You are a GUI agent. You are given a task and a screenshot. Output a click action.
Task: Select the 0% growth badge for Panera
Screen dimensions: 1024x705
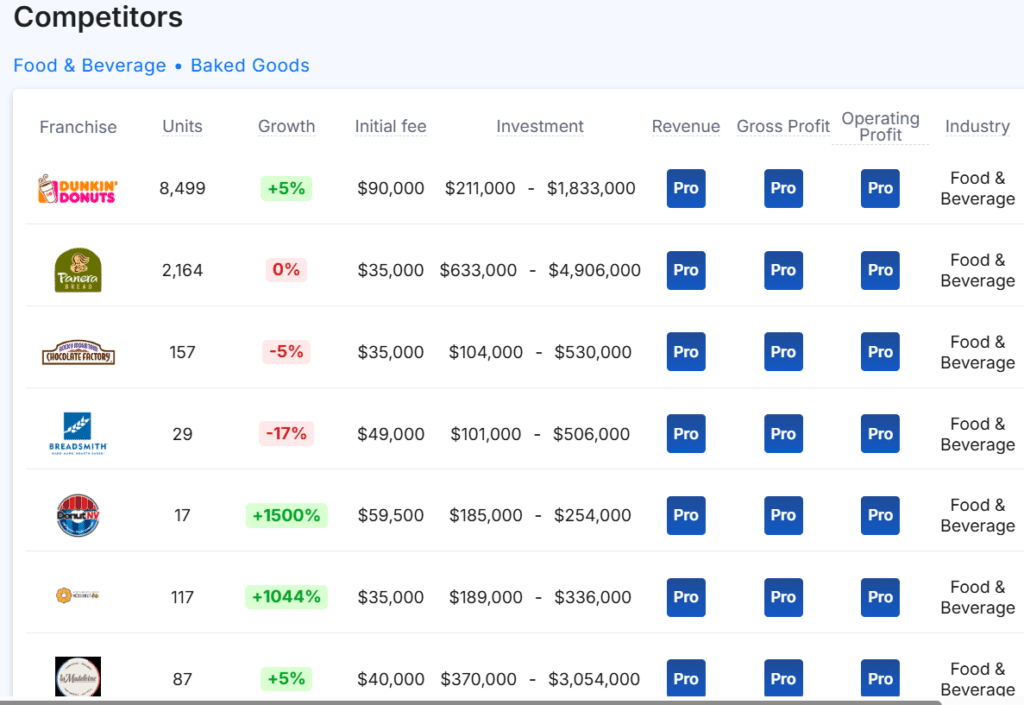(x=286, y=270)
